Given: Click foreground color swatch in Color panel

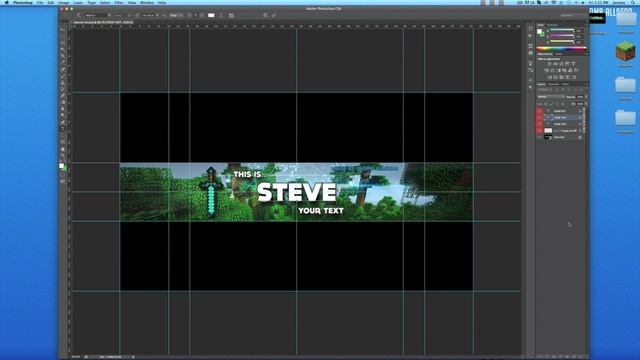Looking at the screenshot, I should tap(539, 31).
